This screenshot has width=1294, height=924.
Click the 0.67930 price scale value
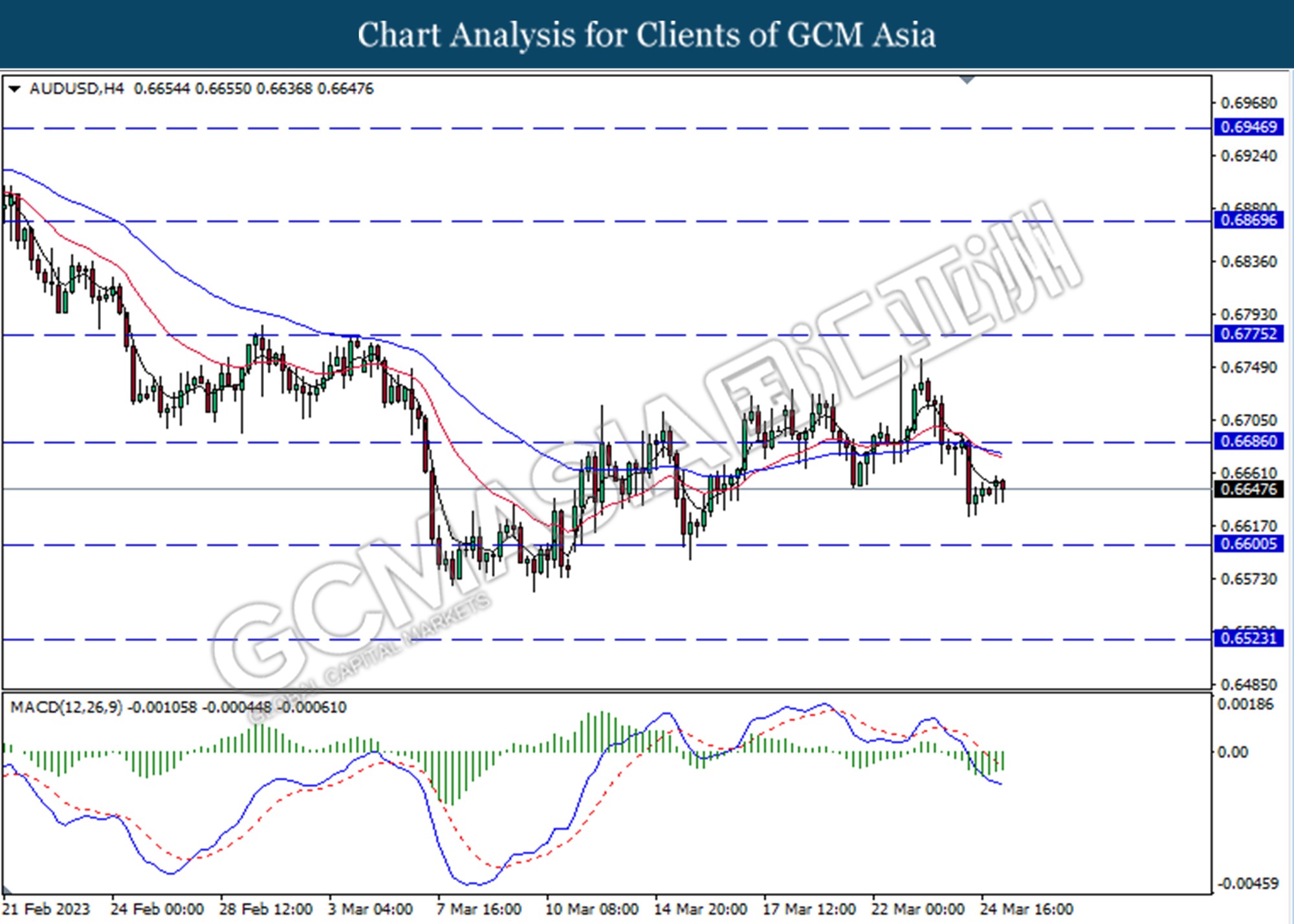pos(1249,314)
